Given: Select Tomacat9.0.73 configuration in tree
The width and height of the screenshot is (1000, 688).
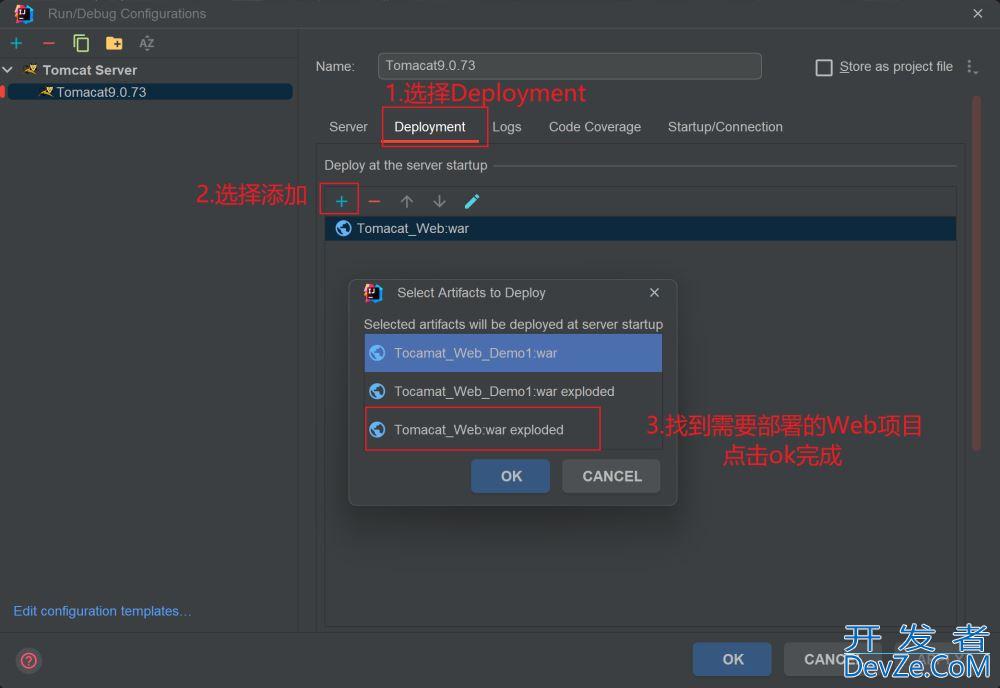Looking at the screenshot, I should (150, 92).
